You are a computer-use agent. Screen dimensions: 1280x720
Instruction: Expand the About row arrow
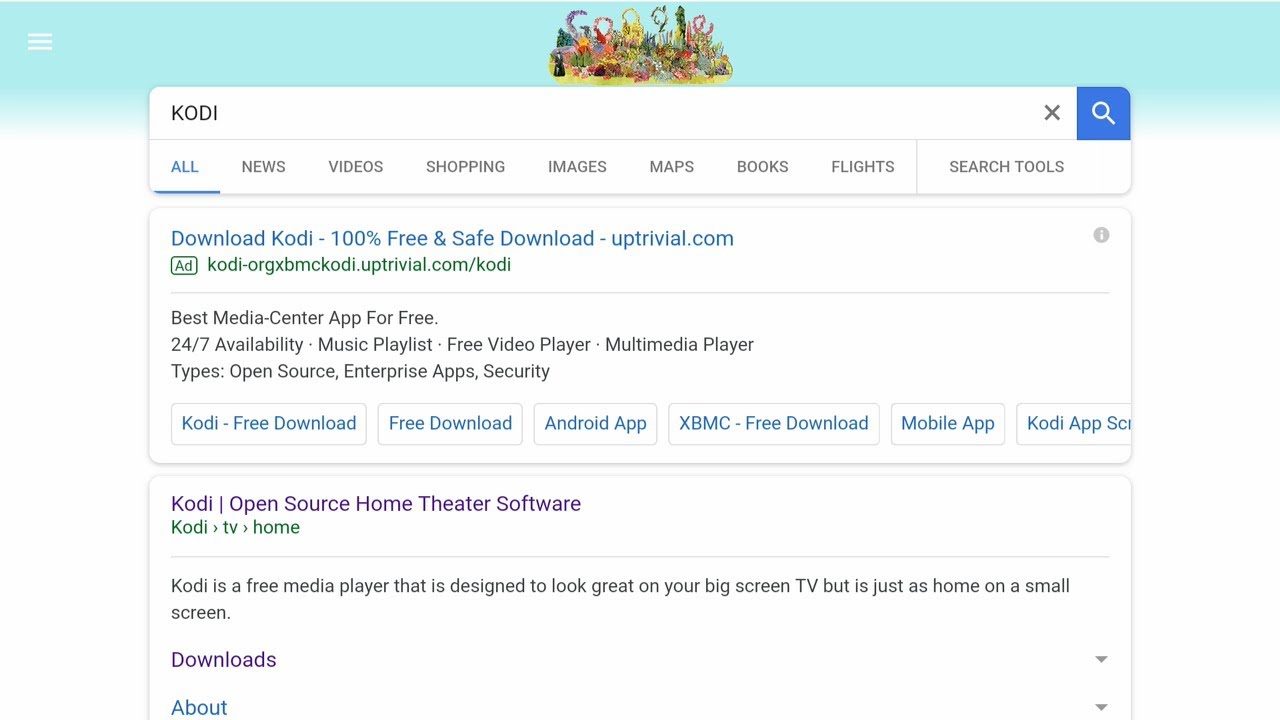[x=1101, y=708]
